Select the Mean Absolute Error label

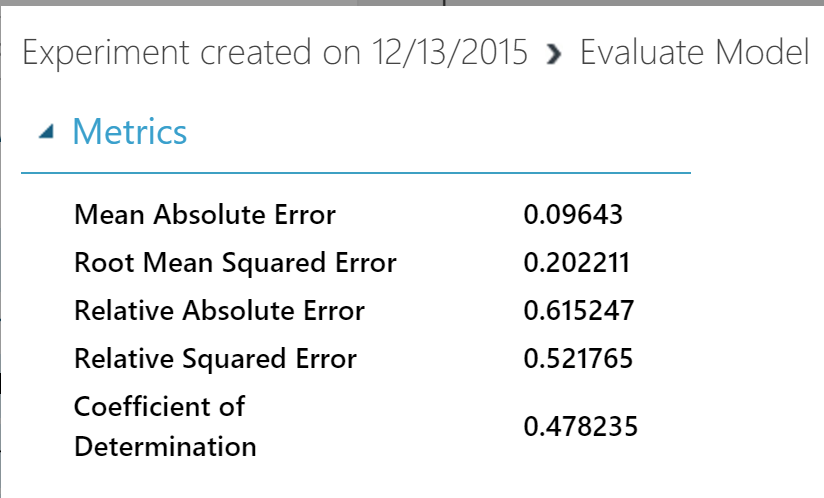205,215
